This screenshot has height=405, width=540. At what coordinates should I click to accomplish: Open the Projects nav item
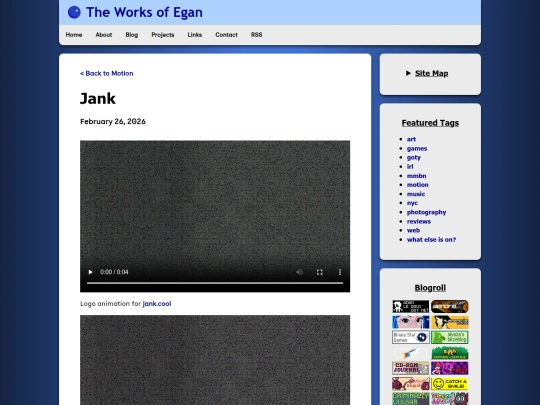point(163,35)
